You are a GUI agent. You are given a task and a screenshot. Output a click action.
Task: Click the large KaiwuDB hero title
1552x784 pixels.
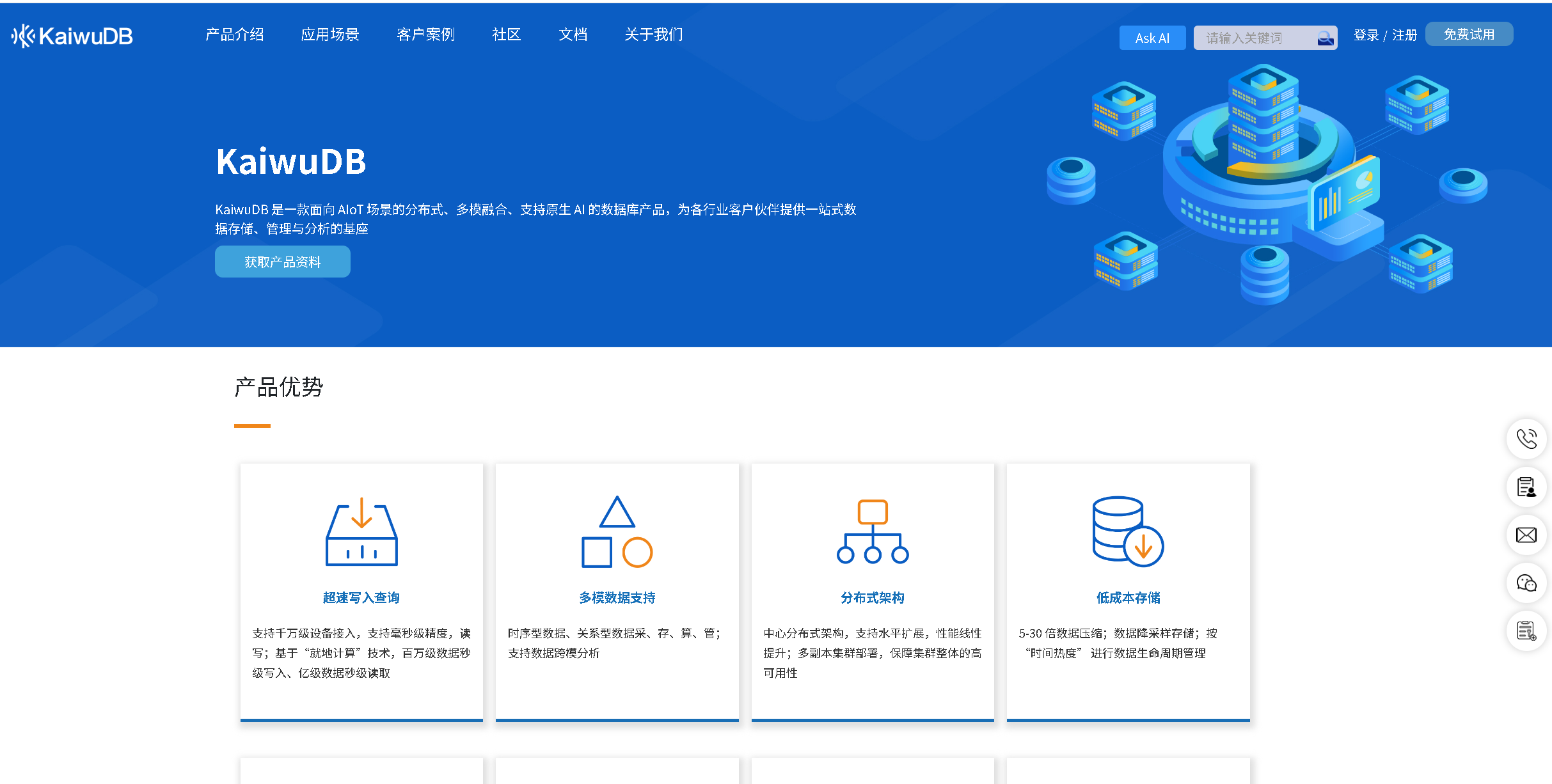click(291, 161)
